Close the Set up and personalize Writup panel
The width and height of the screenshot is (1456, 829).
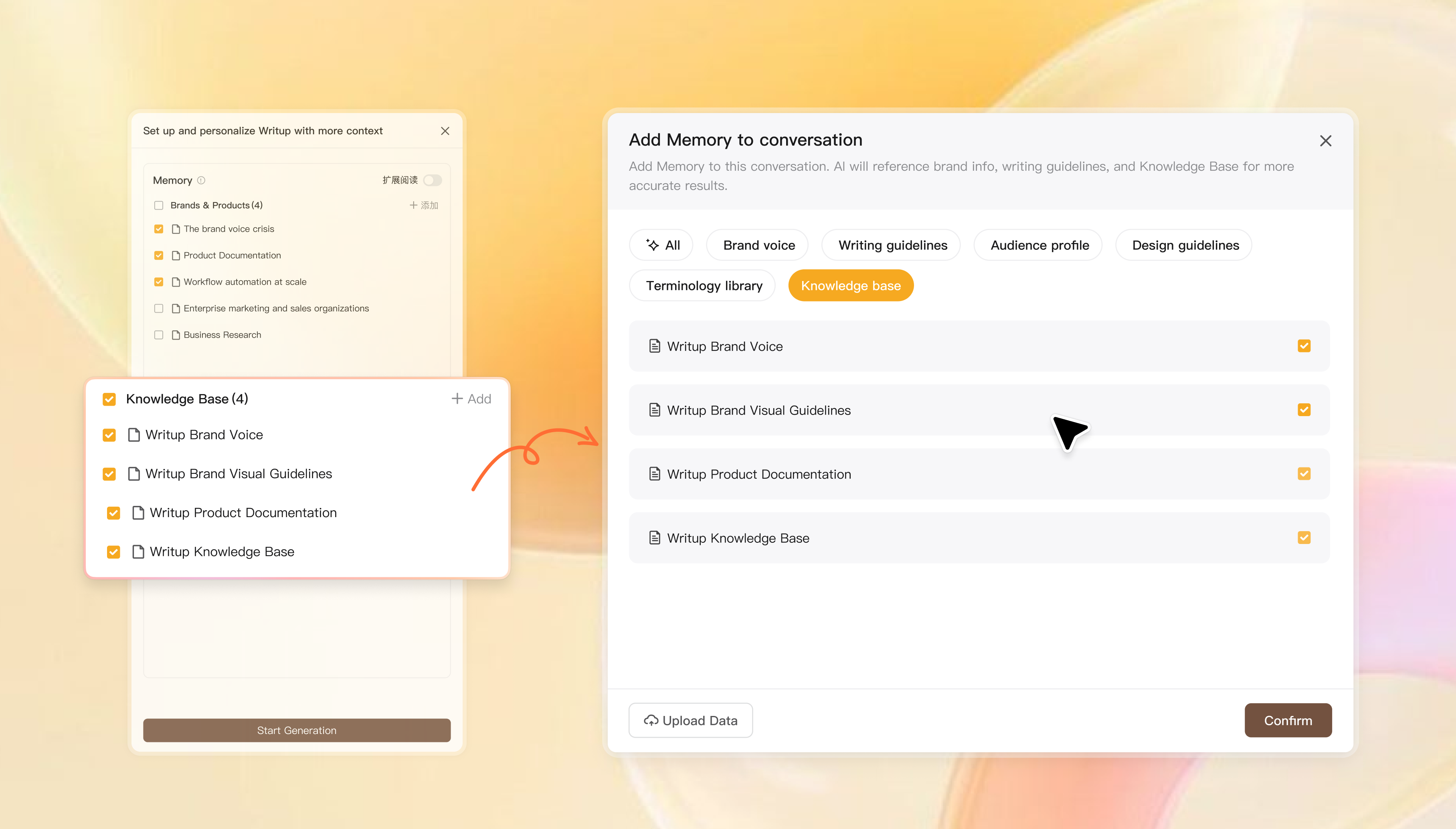click(445, 131)
